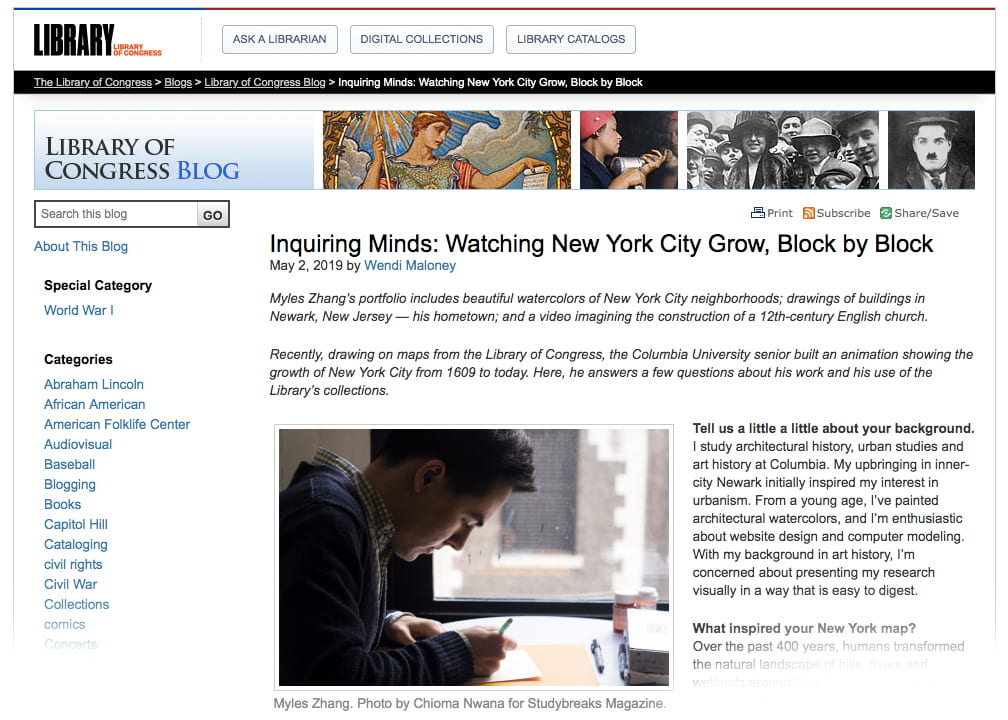Open Library Catalogs
Screen dimensions: 1008x720
click(571, 39)
